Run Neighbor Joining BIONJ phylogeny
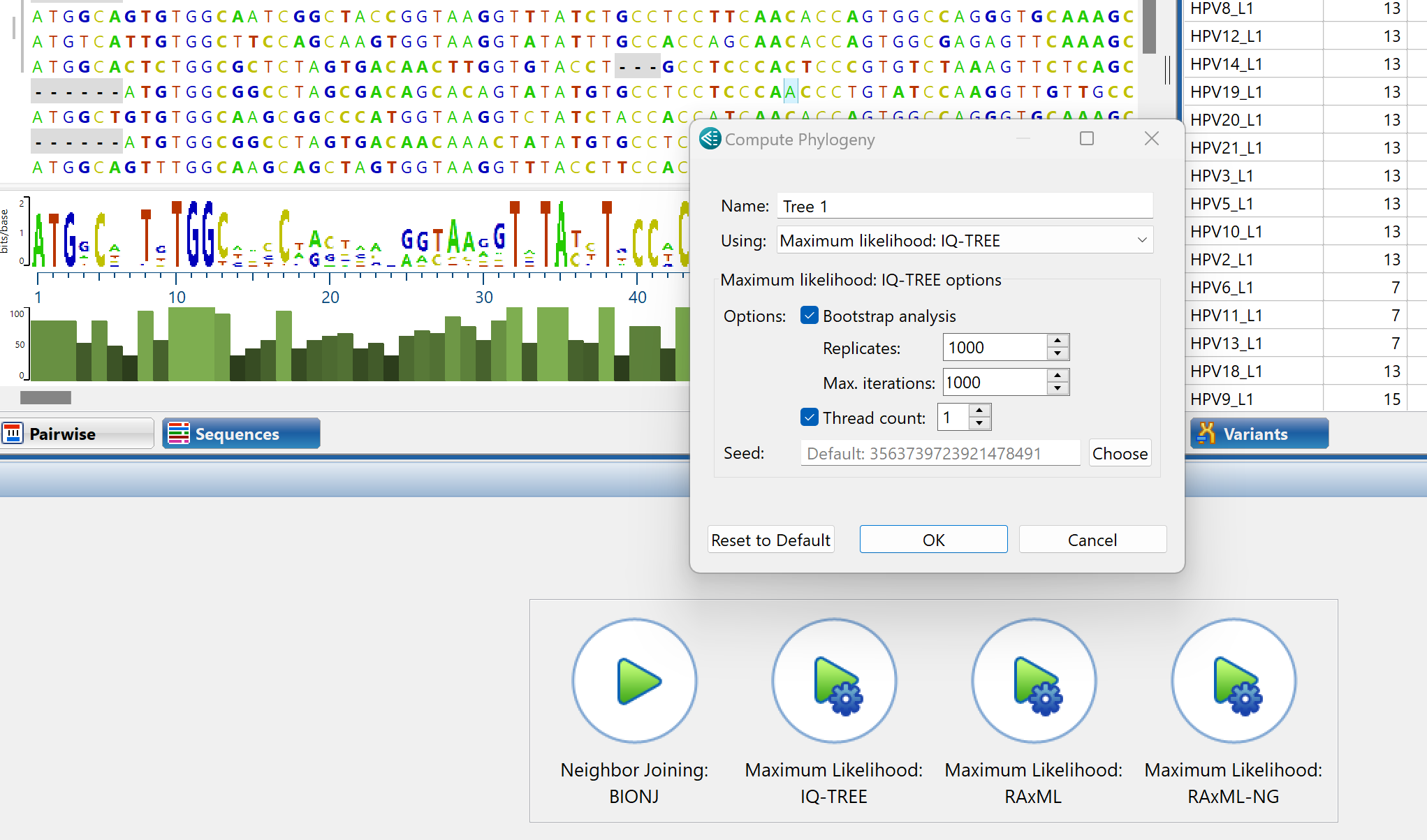 pyautogui.click(x=634, y=681)
